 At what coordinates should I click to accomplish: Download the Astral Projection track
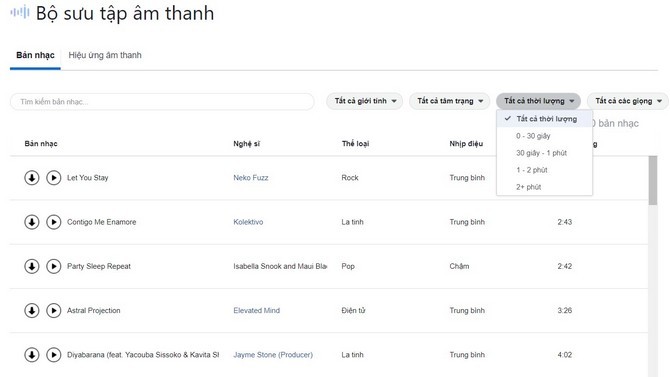[32, 310]
